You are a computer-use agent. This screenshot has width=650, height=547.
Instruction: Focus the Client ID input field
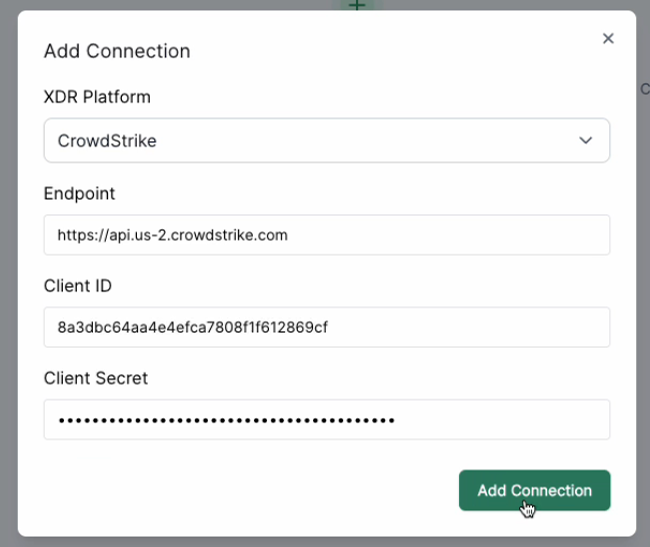[326, 327]
